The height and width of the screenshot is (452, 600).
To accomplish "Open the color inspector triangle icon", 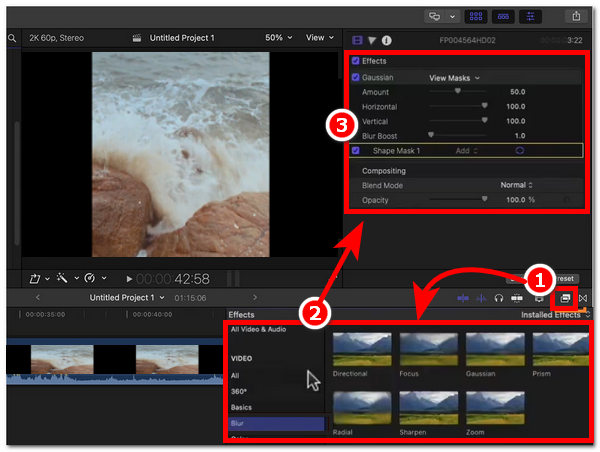I will tap(372, 40).
